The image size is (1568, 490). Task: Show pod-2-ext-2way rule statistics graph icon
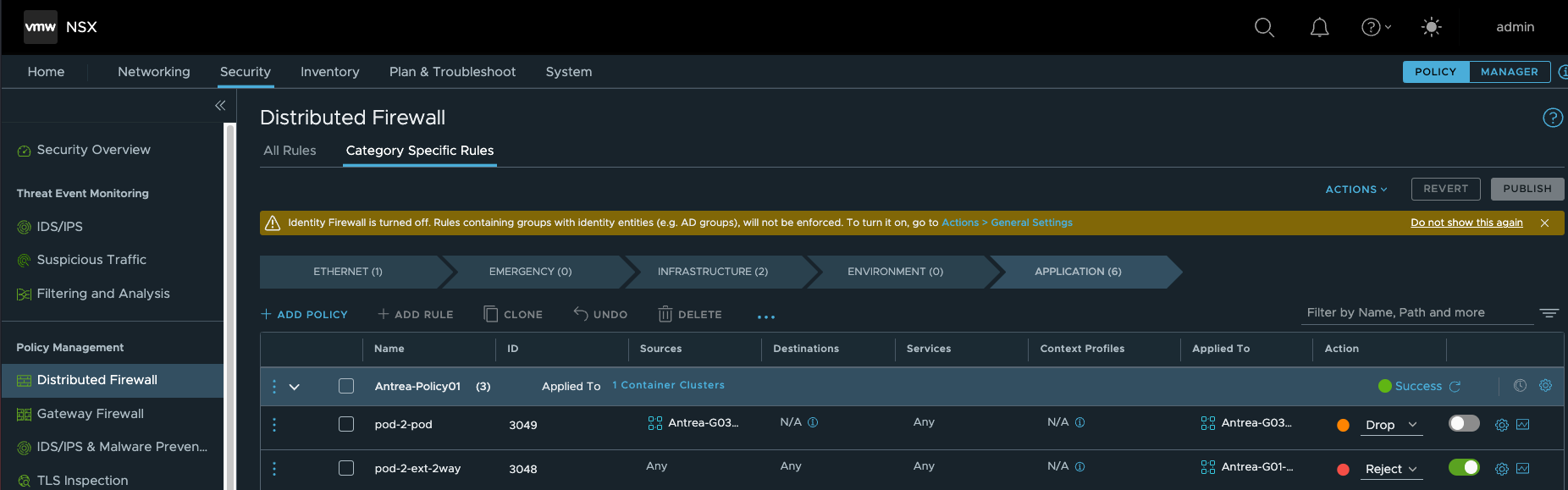[x=1523, y=469]
